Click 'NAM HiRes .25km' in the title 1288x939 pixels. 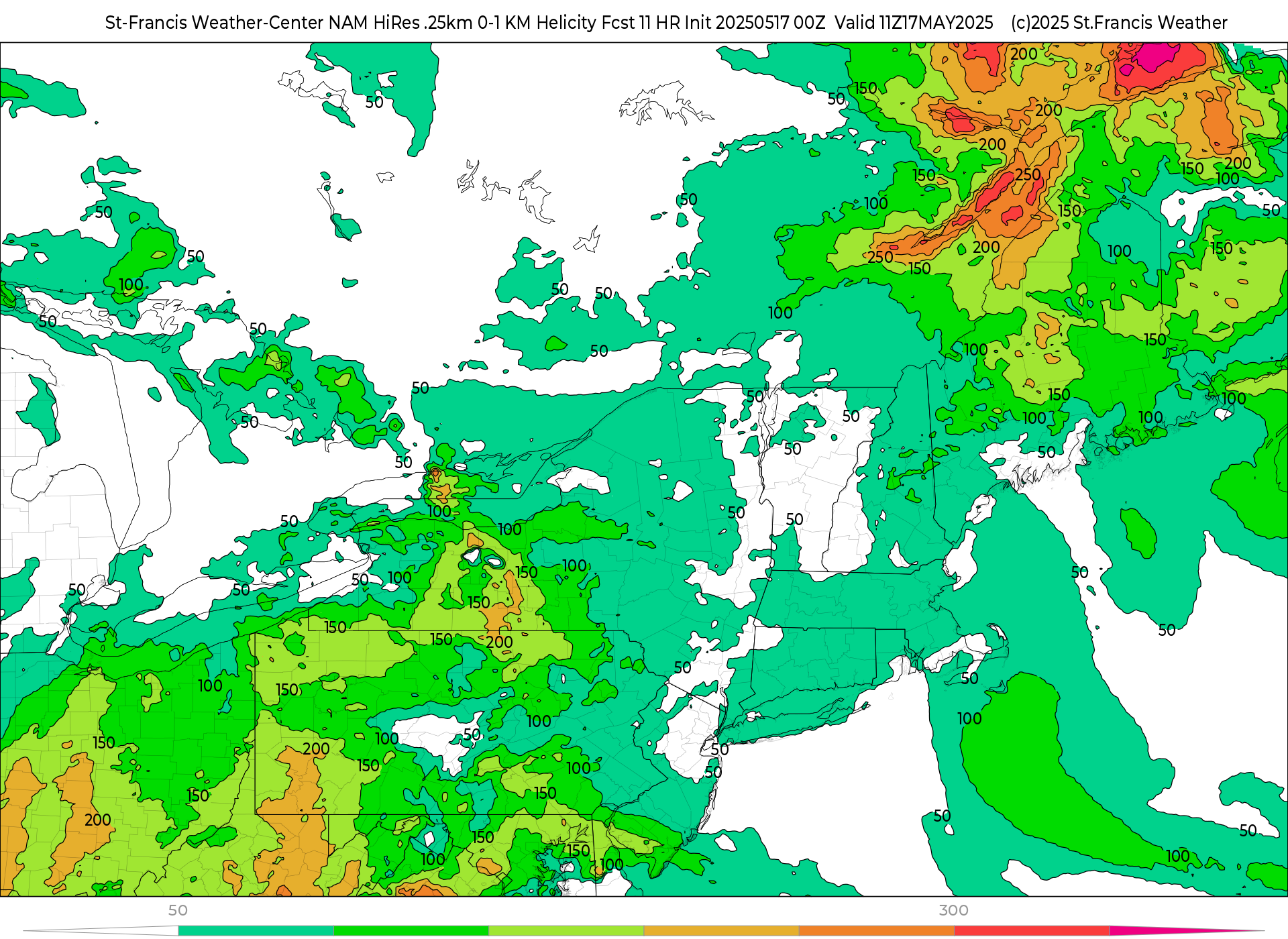(x=400, y=23)
